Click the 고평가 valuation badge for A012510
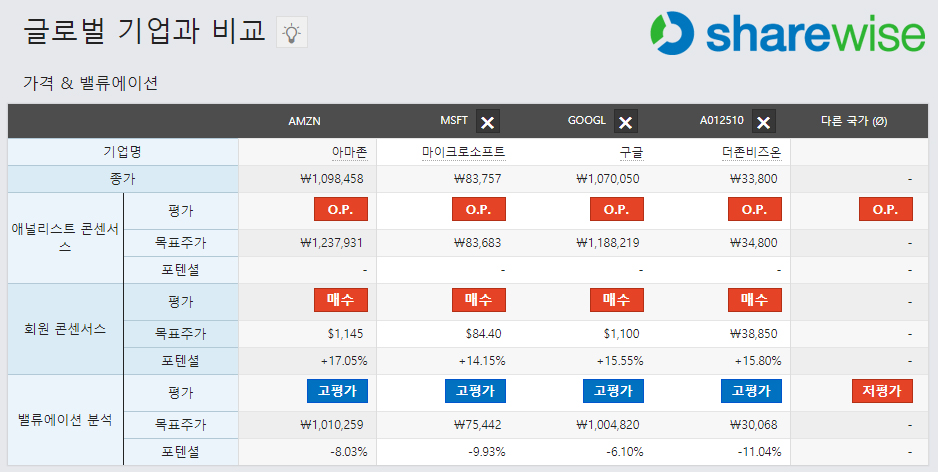 coord(751,391)
